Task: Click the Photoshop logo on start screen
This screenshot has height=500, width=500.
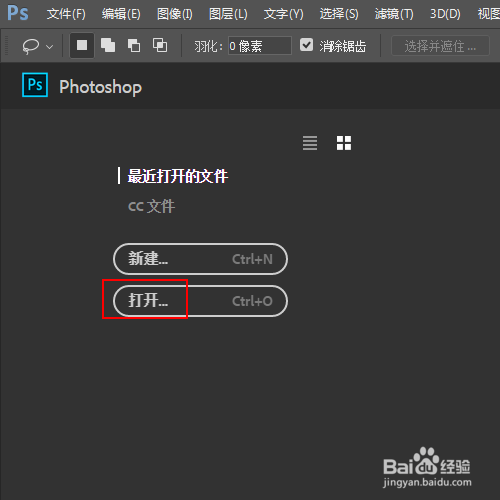Action: 35,85
